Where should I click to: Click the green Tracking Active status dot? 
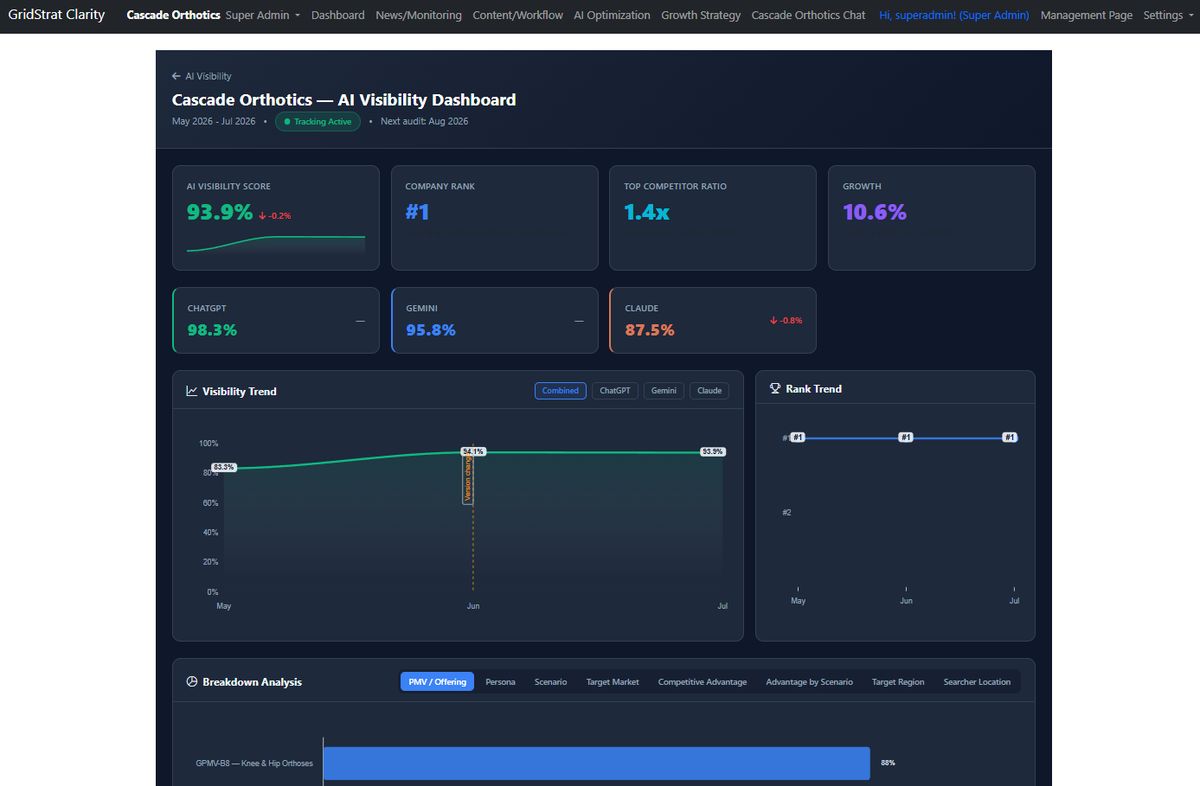(287, 122)
